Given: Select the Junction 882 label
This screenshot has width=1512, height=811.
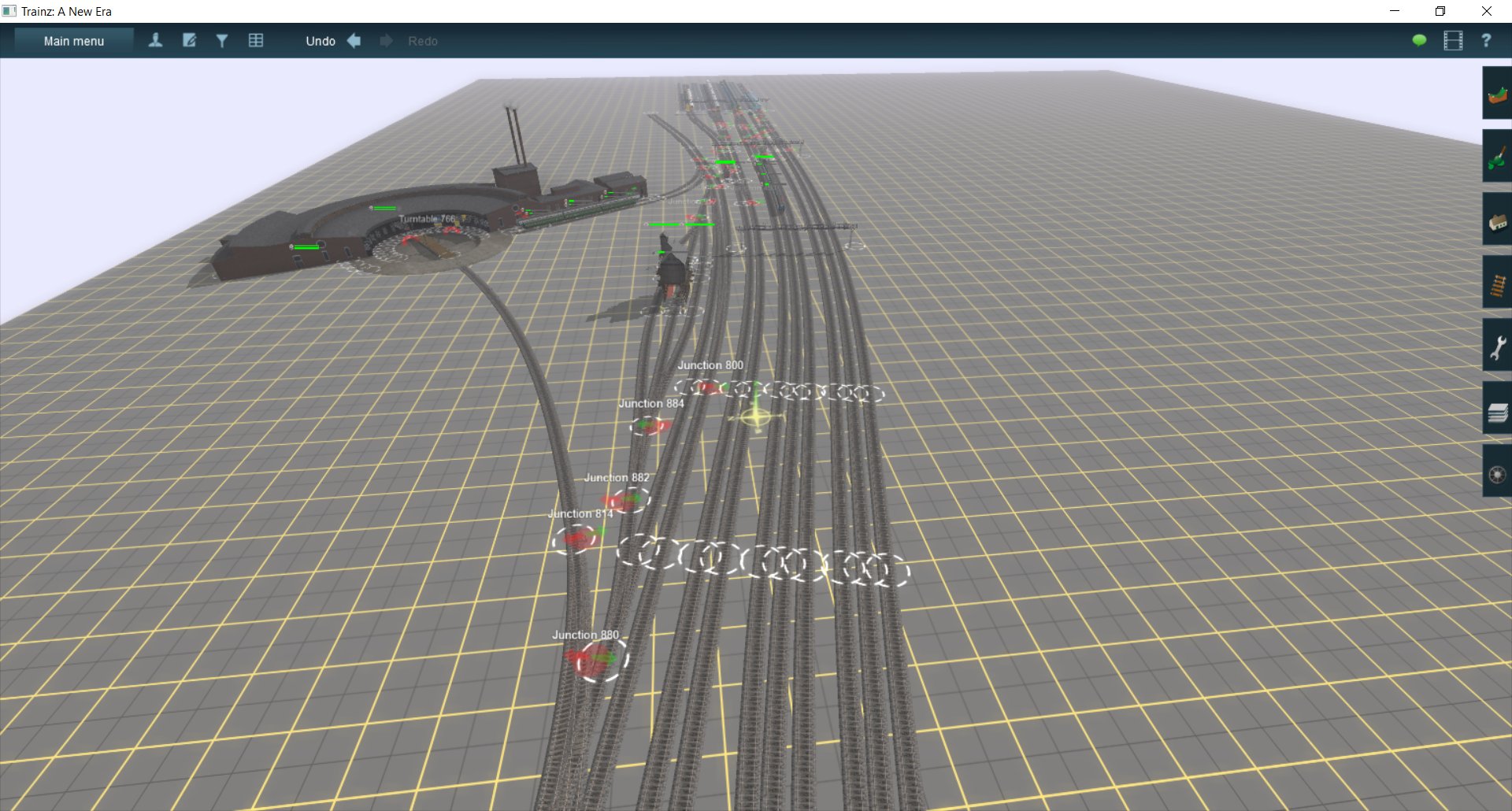Looking at the screenshot, I should pyautogui.click(x=617, y=477).
